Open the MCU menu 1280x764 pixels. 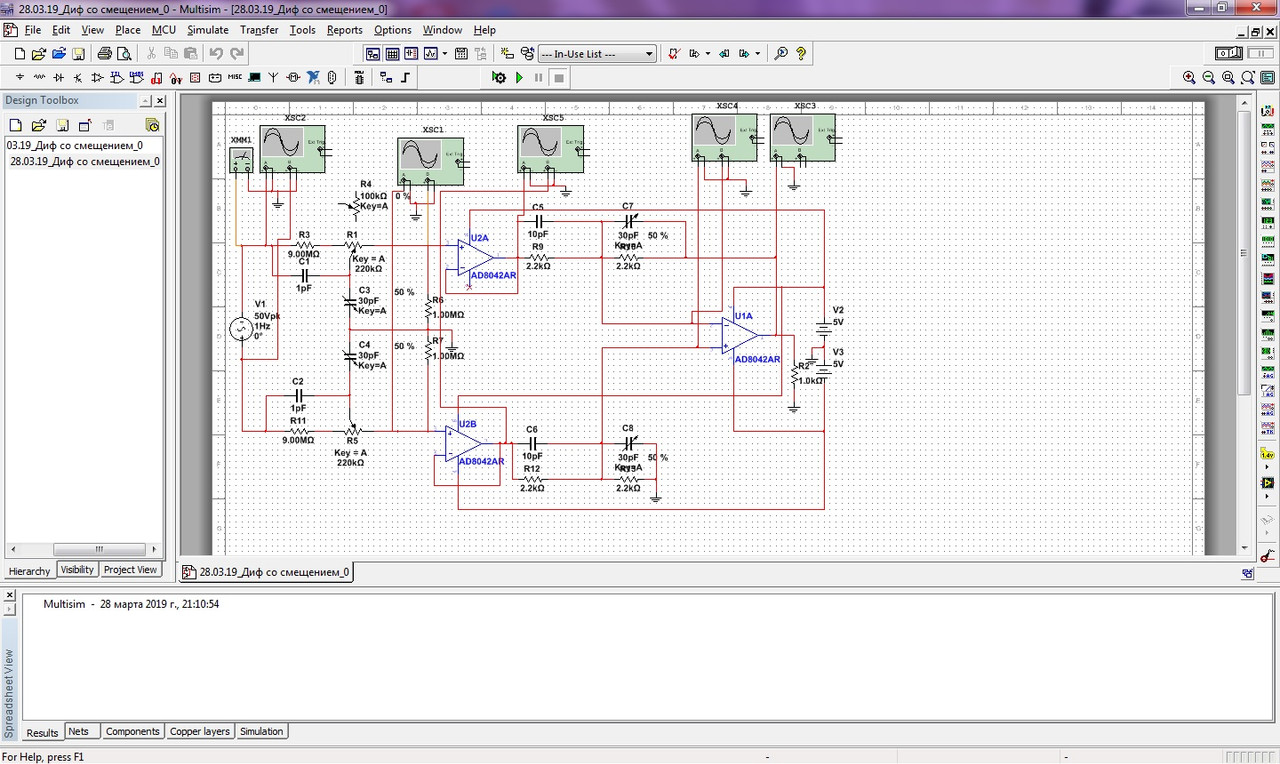pyautogui.click(x=164, y=30)
